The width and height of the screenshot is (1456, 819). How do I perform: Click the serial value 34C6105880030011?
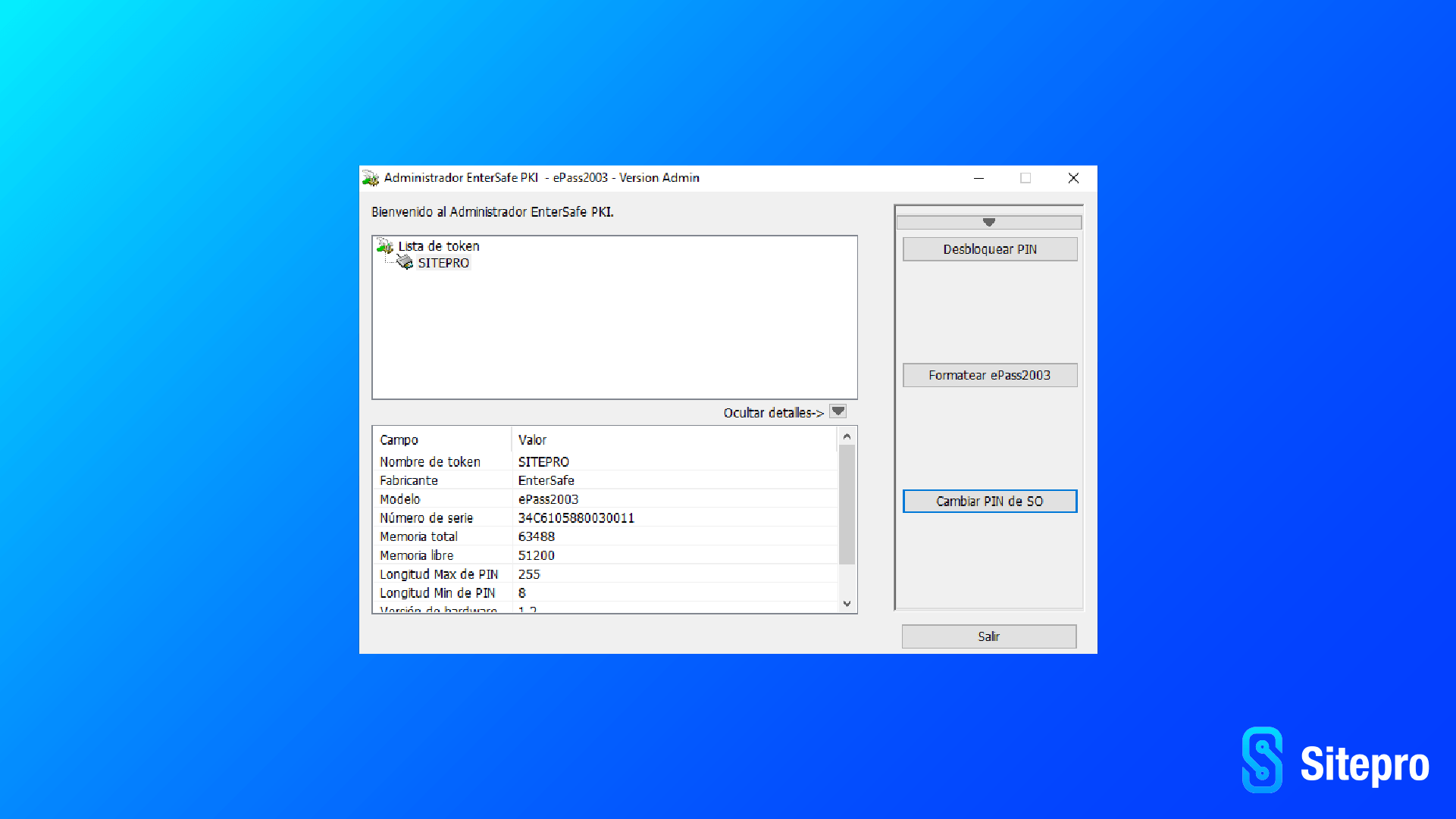576,517
